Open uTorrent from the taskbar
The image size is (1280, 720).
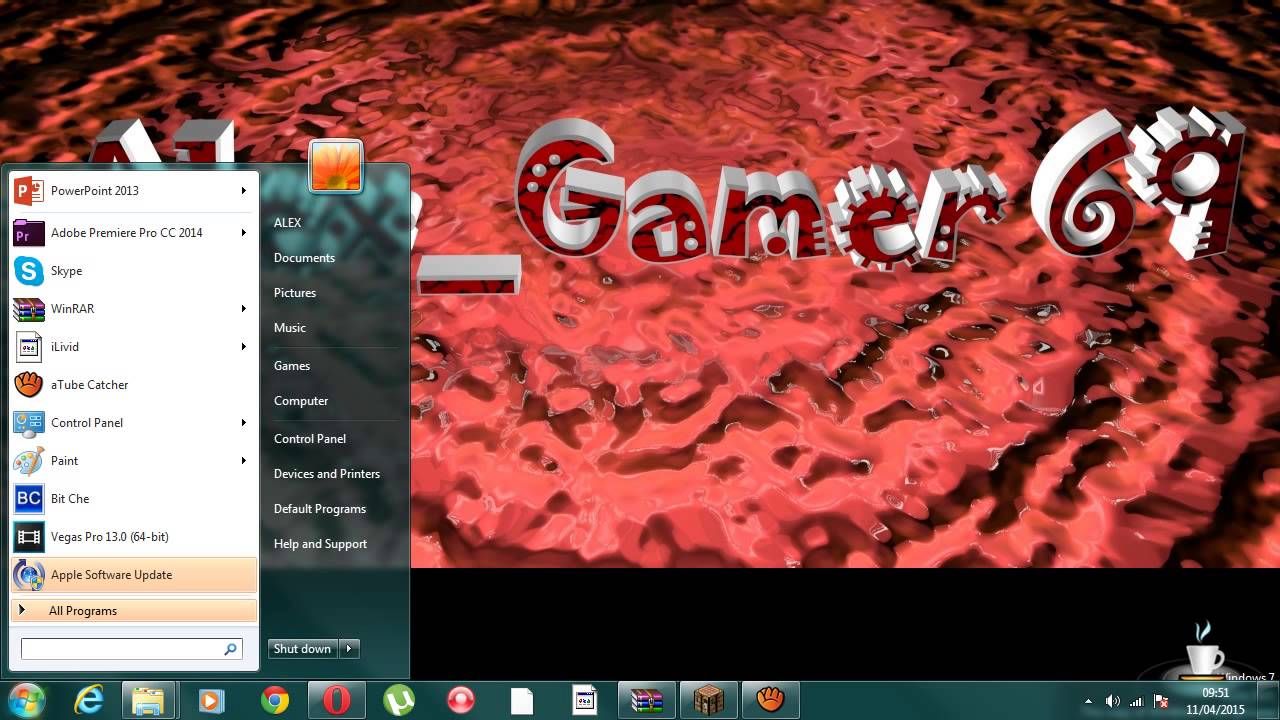399,700
